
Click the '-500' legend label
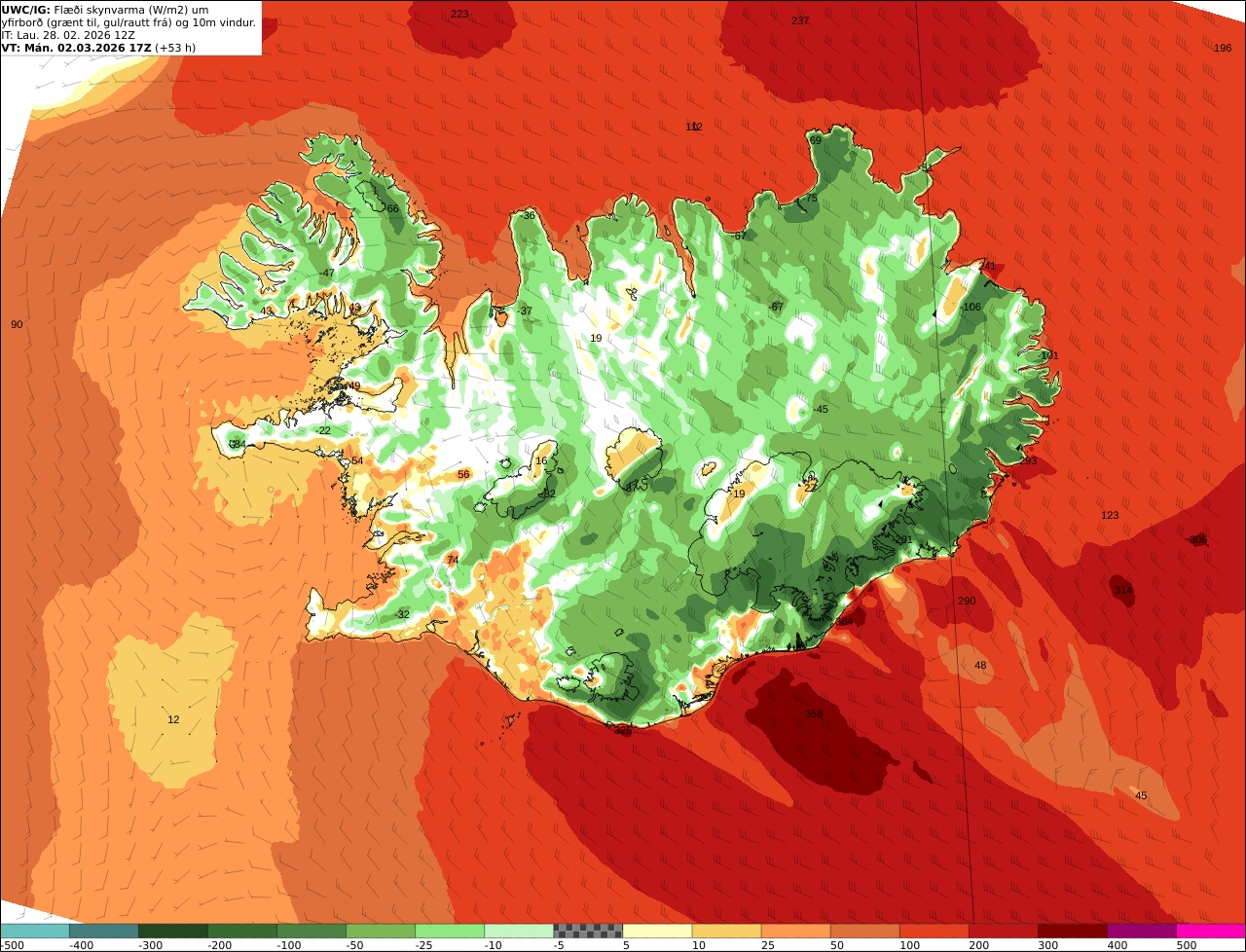click(x=13, y=945)
